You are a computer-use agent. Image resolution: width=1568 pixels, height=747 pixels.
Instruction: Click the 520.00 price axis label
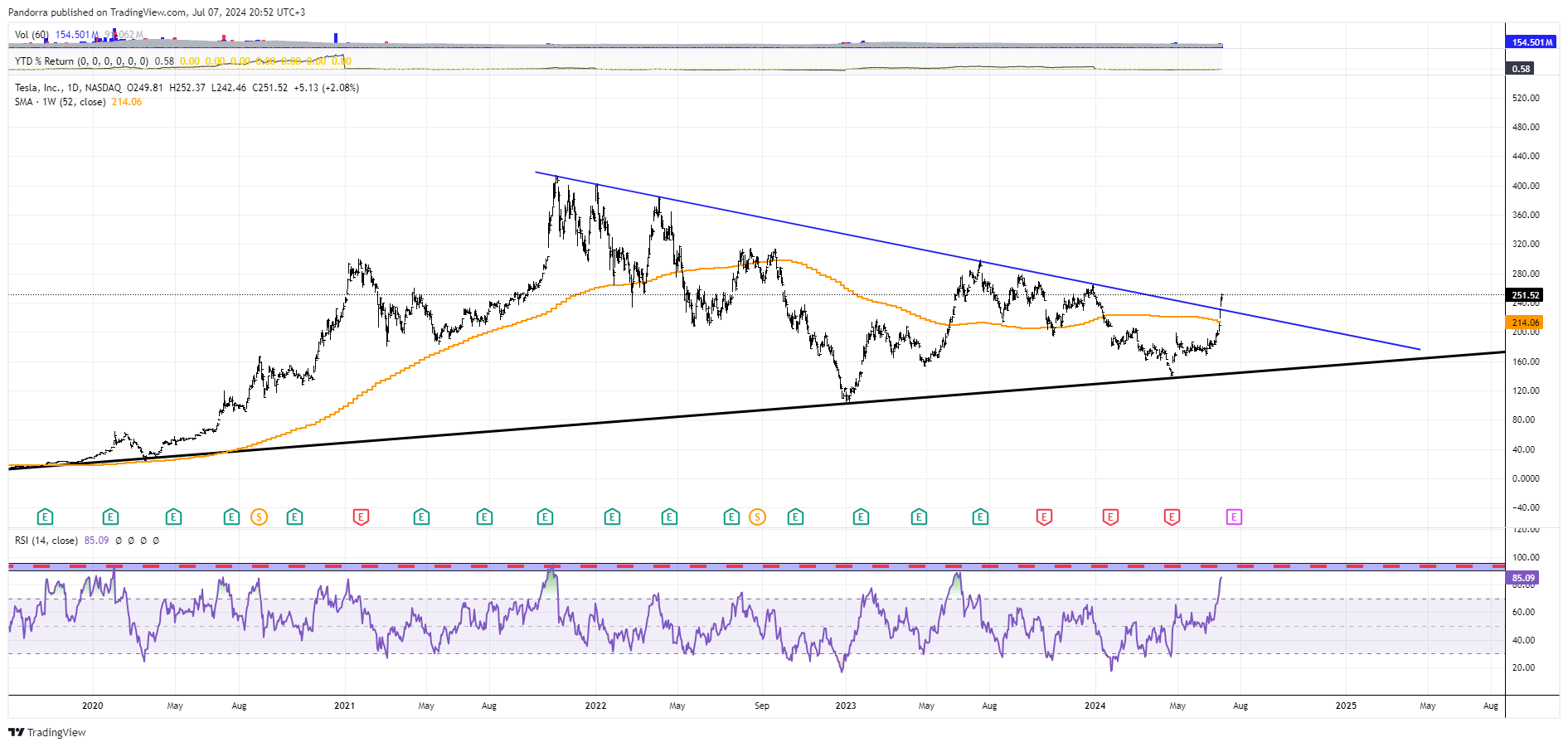coord(1526,98)
